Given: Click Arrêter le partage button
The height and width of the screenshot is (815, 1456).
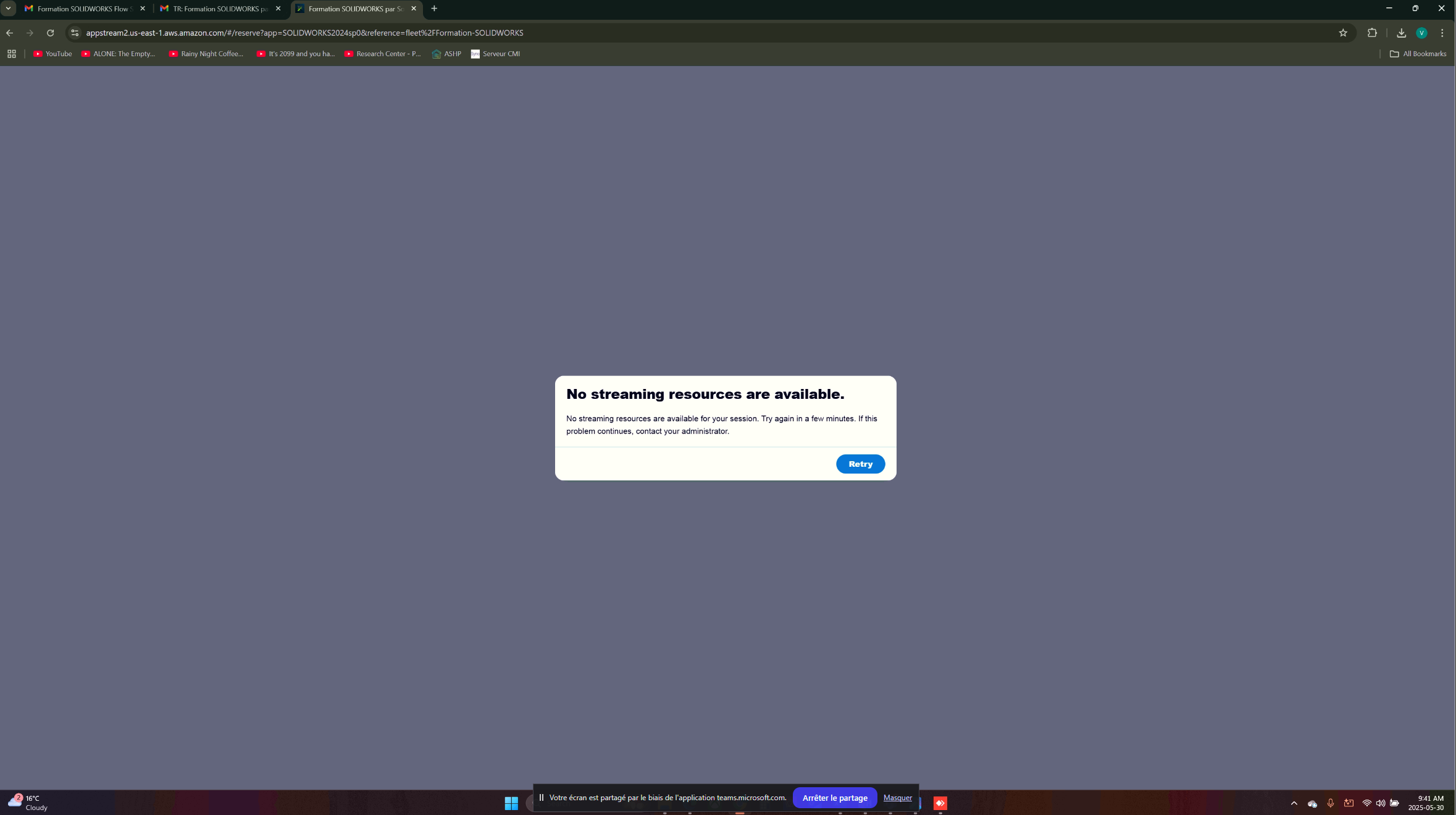Looking at the screenshot, I should 834,798.
